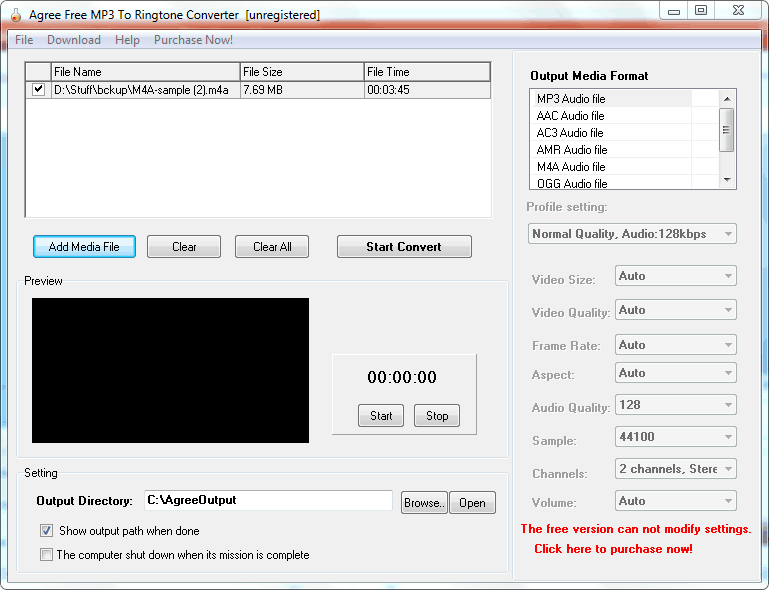This screenshot has width=769, height=590.
Task: Click the Clear All button
Action: coord(272,247)
